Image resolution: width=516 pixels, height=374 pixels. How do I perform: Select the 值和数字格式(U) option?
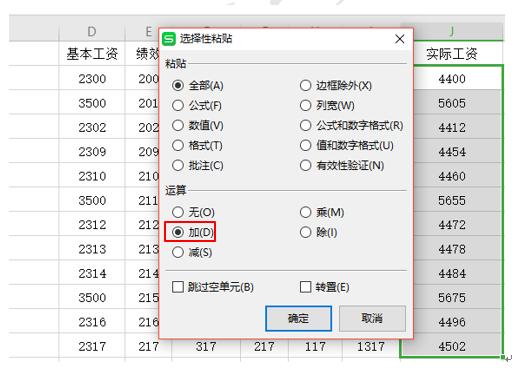(347, 146)
